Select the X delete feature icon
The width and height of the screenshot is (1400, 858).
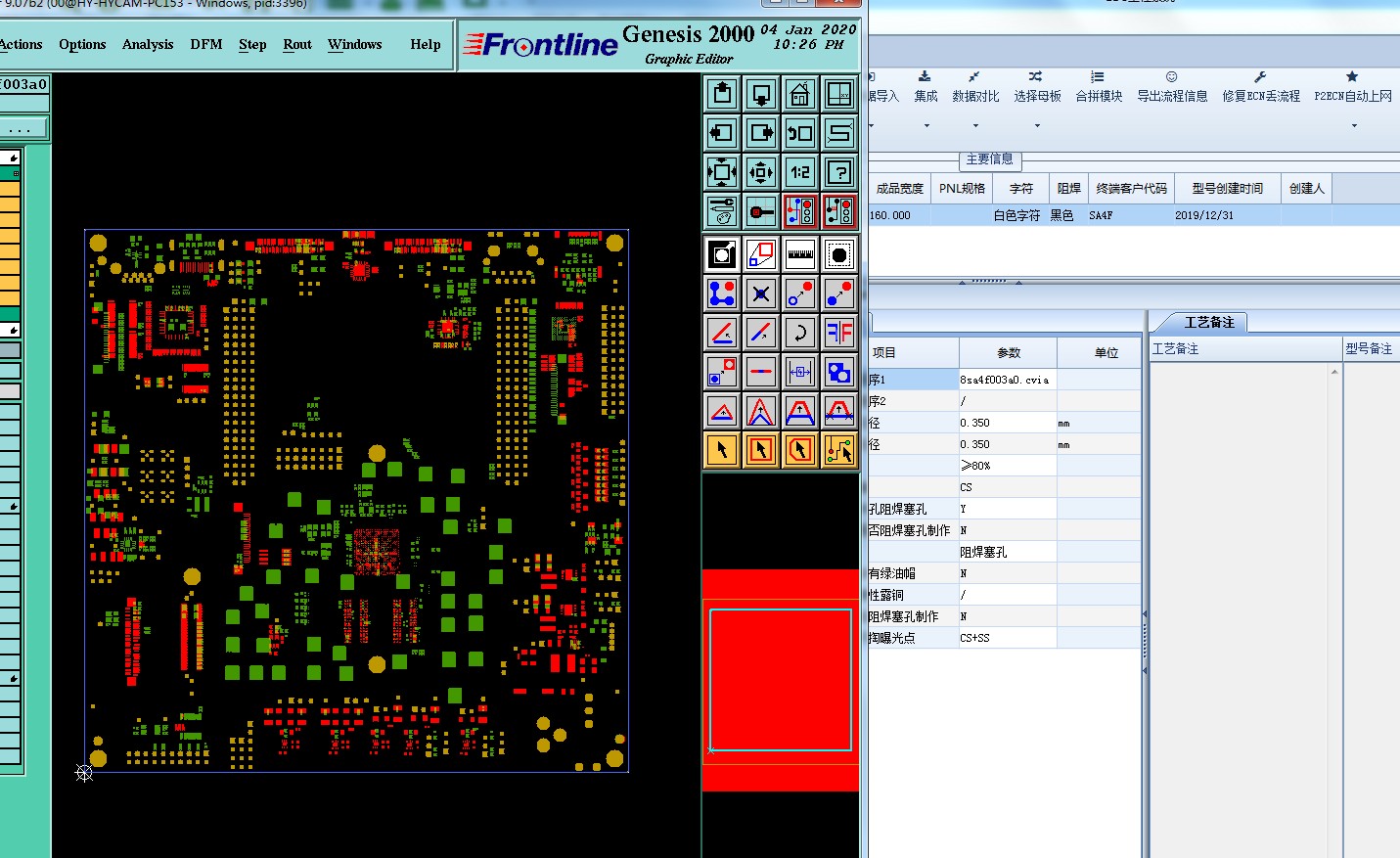pyautogui.click(x=761, y=294)
